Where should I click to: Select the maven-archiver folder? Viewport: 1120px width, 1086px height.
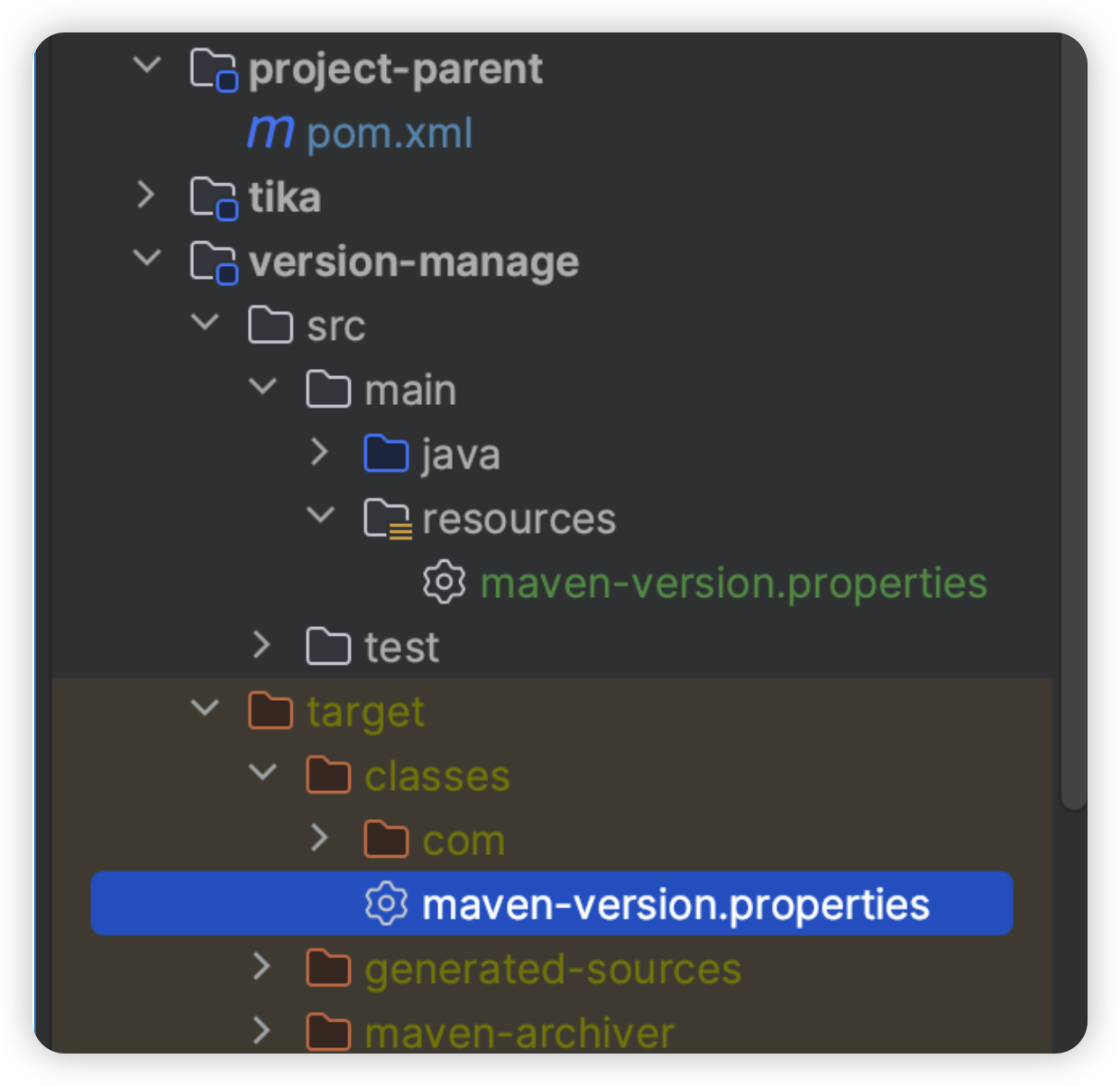pos(519,1033)
